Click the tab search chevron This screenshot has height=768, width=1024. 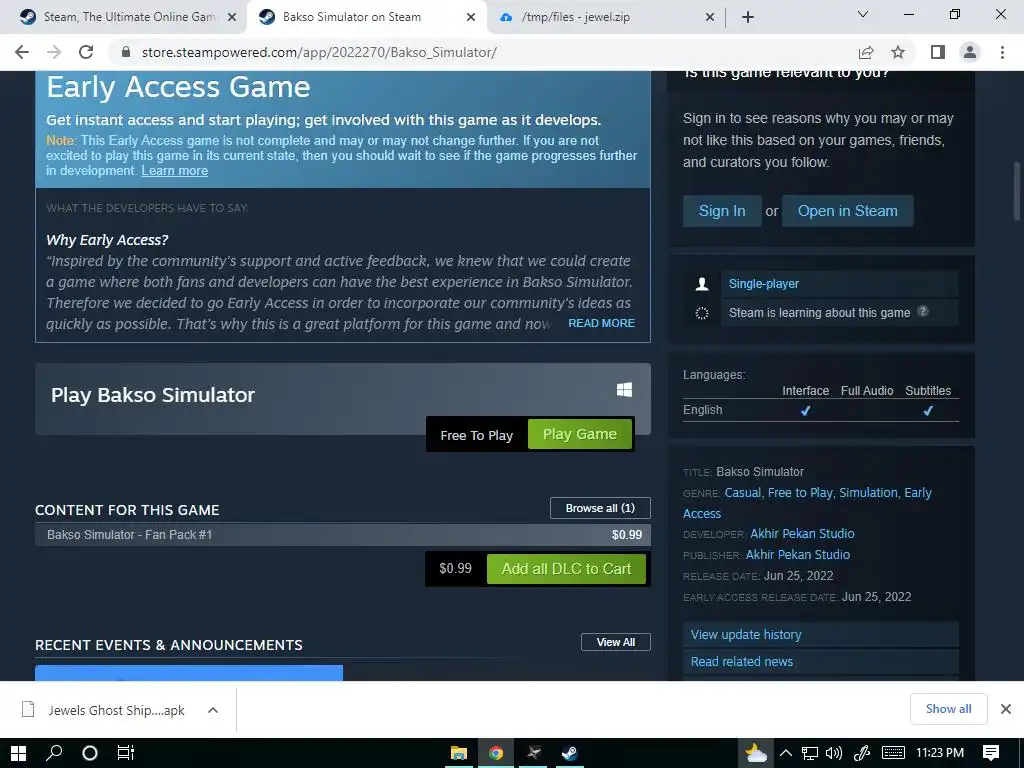click(863, 14)
